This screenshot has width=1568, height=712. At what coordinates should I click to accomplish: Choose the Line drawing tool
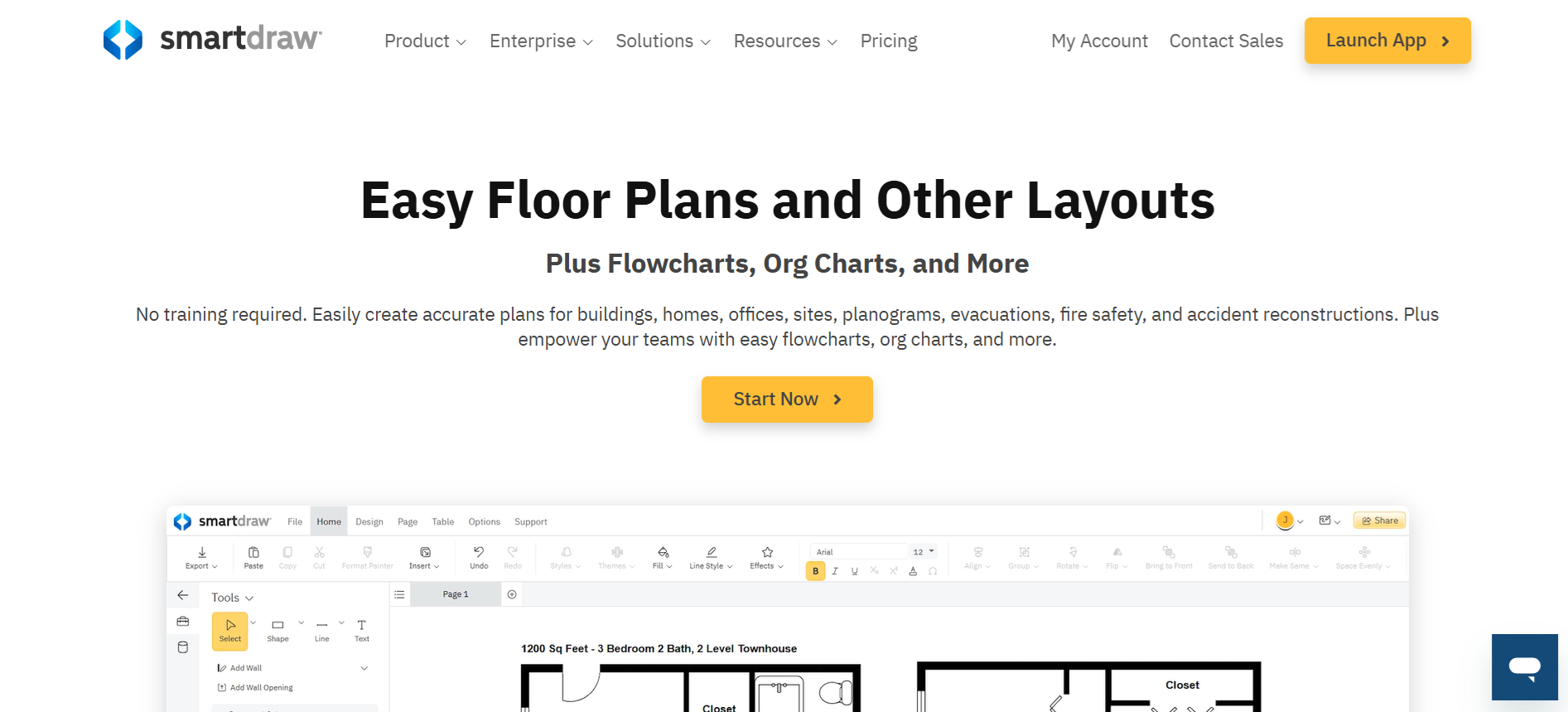[322, 631]
